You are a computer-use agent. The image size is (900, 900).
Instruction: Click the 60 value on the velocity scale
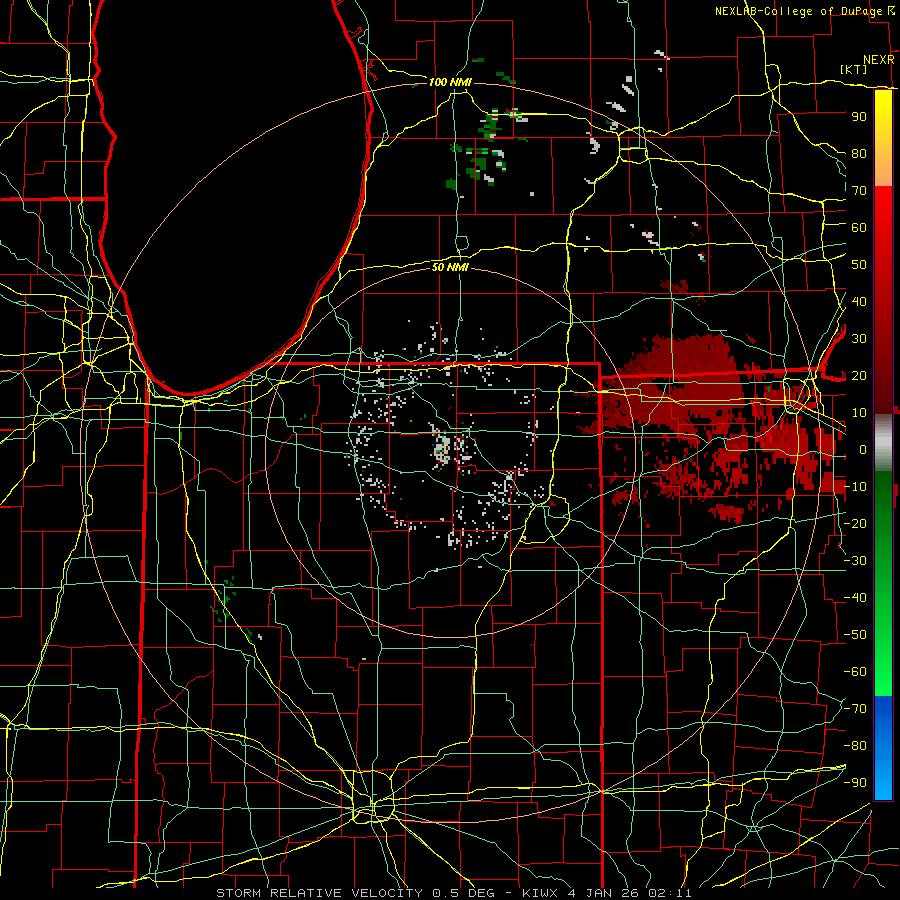point(859,227)
